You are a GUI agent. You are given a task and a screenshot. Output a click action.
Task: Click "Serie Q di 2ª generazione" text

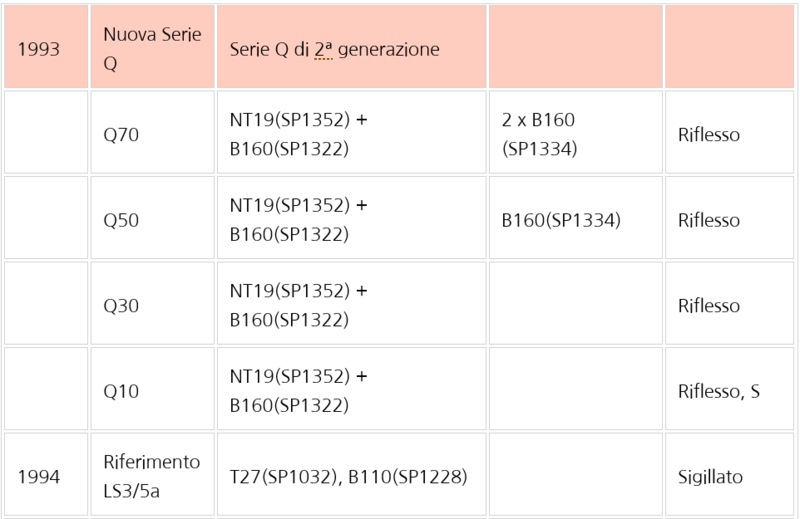tap(335, 49)
